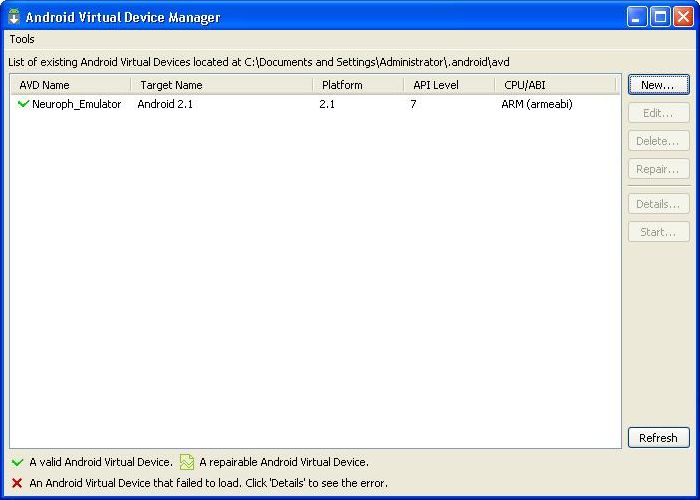Sort by the AVD Name column header

point(70,85)
